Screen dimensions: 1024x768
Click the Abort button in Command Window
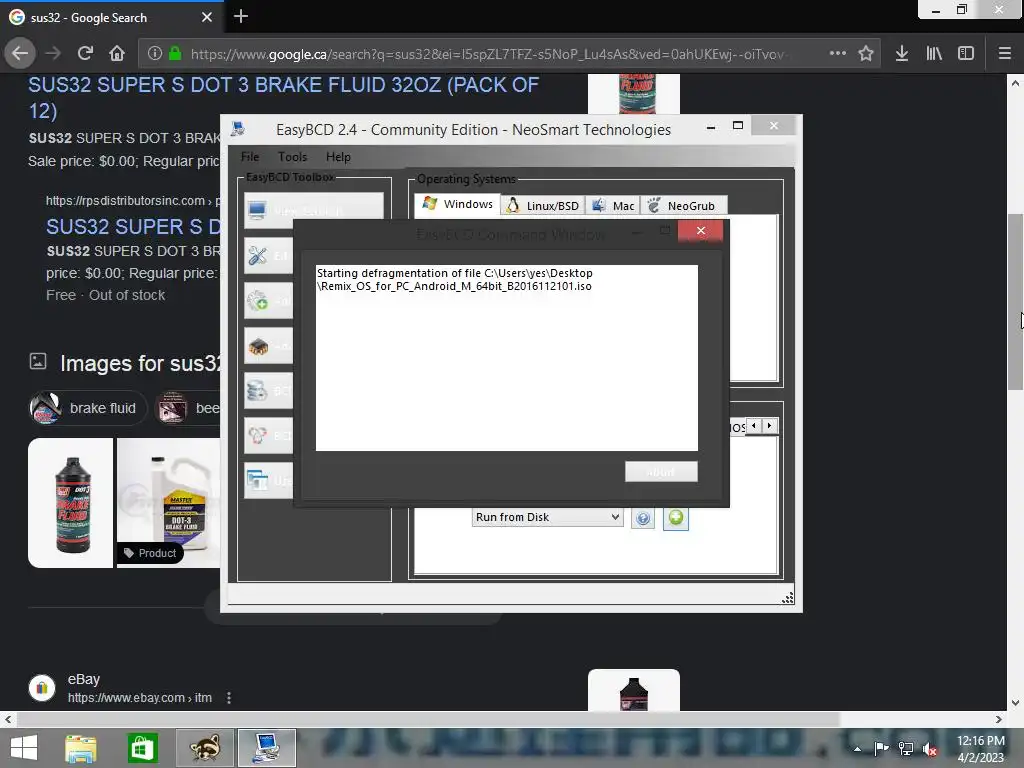(661, 472)
